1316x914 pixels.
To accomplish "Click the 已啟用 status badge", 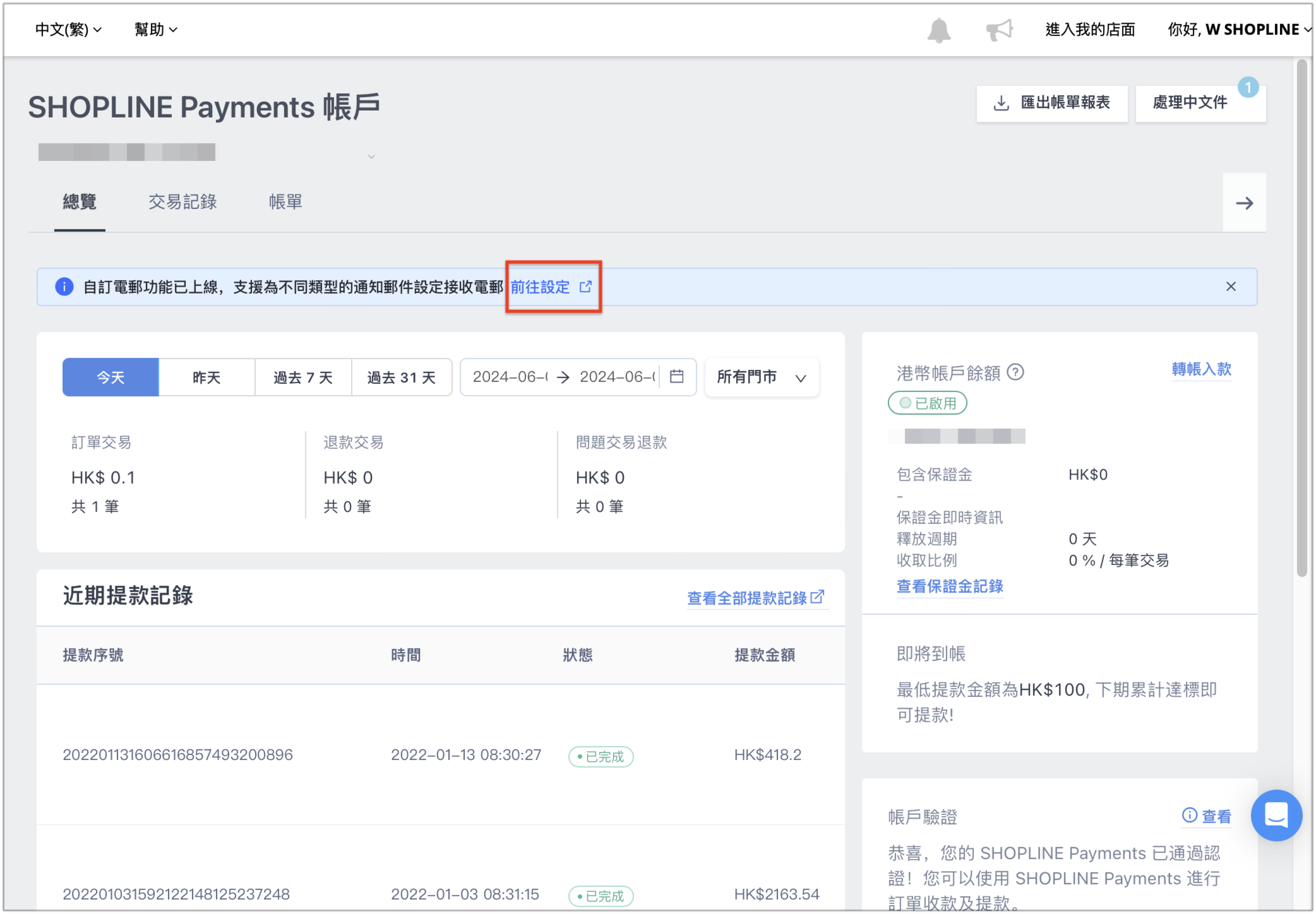I will pyautogui.click(x=927, y=403).
